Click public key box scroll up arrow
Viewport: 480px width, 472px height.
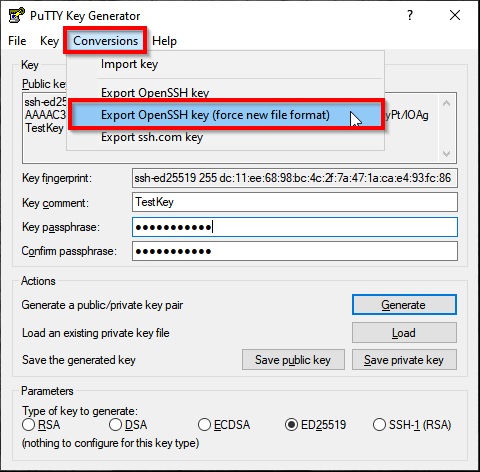click(x=447, y=103)
